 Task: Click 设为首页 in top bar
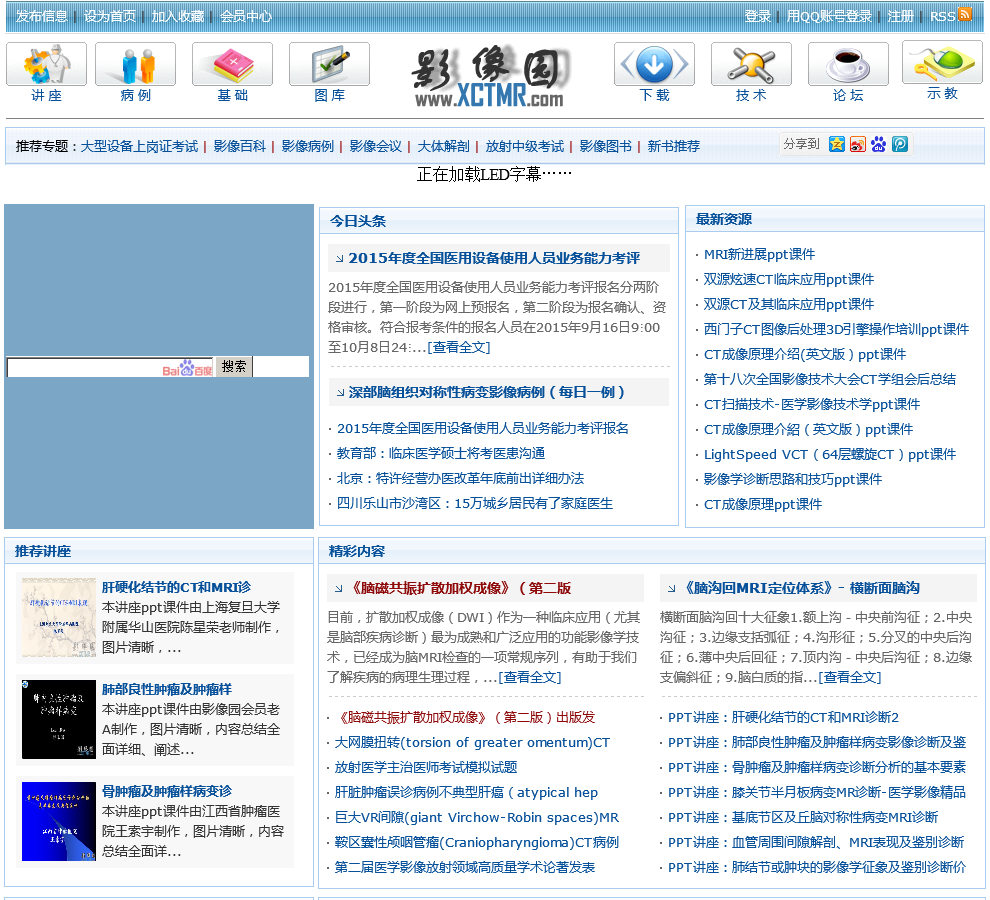click(x=110, y=16)
